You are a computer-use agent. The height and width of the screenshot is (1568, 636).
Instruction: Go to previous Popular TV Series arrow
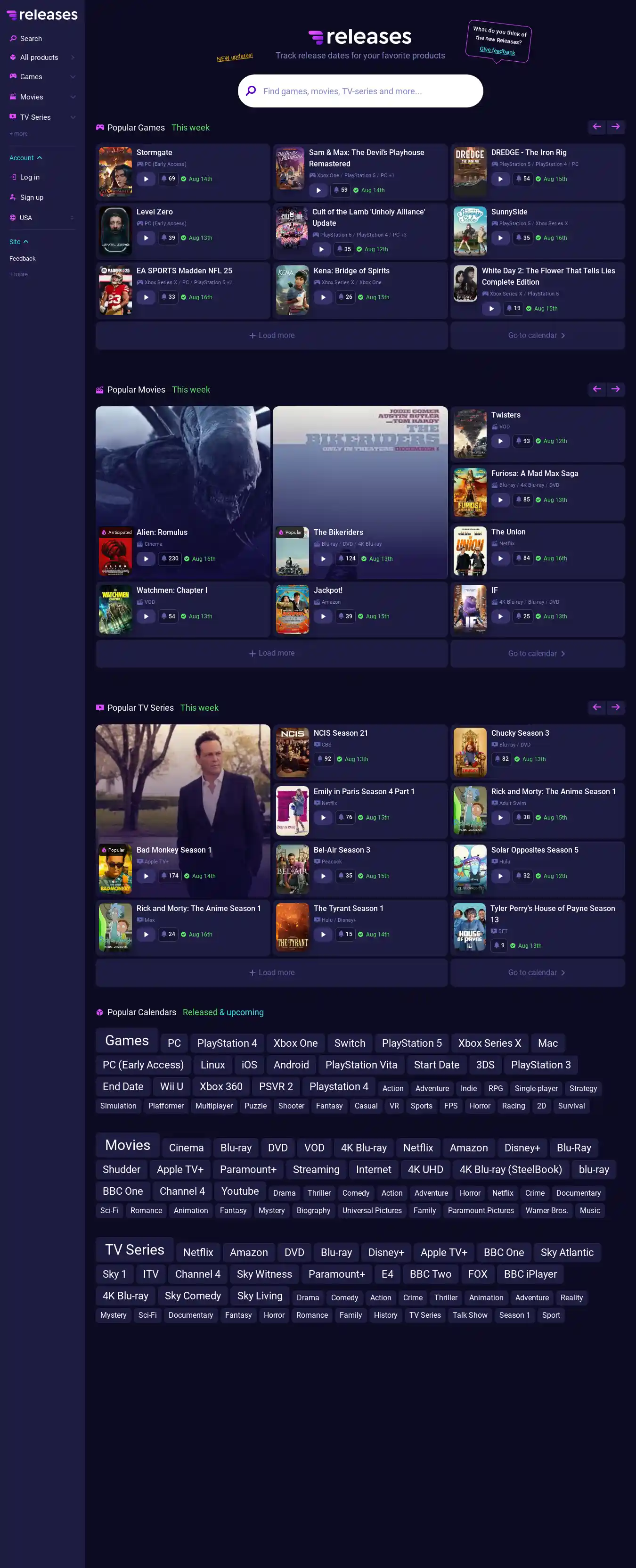pos(597,707)
